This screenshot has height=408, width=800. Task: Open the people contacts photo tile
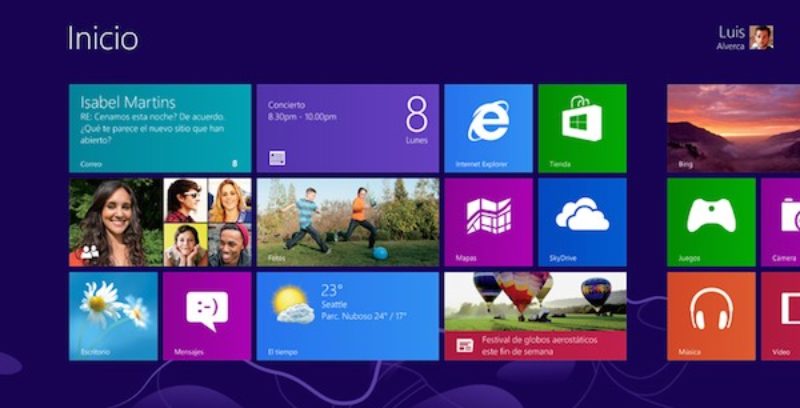tap(160, 222)
